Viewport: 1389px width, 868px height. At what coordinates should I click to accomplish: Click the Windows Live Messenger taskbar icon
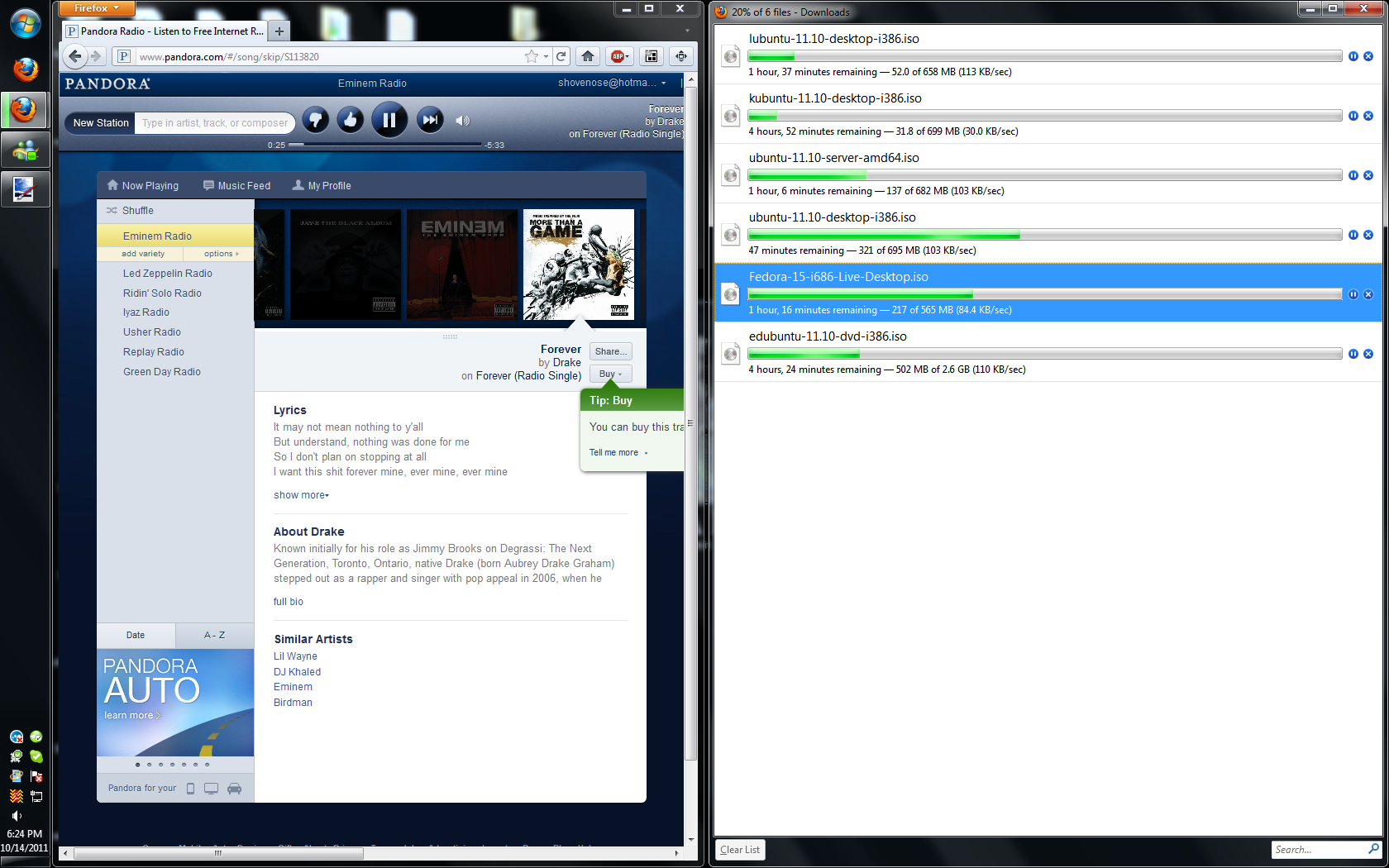pos(25,150)
